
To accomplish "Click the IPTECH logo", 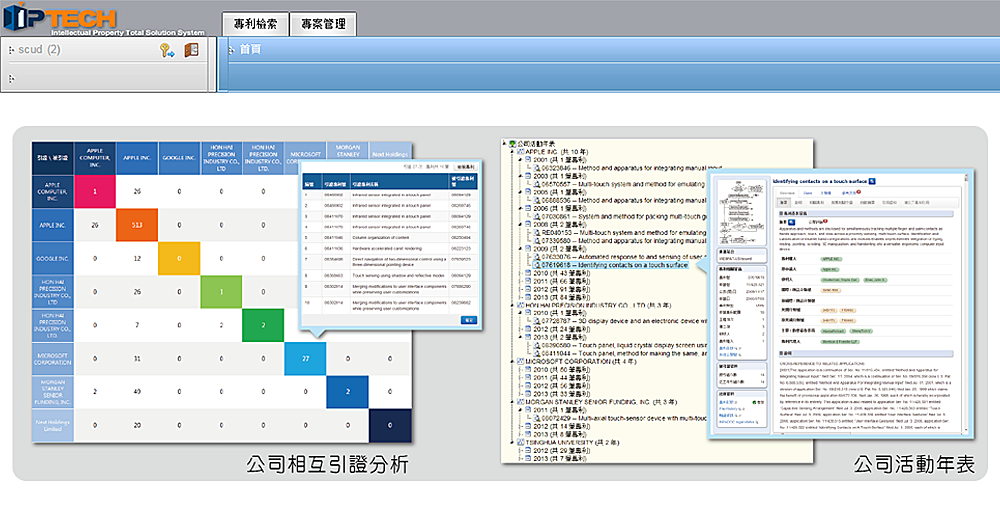I will tap(103, 19).
